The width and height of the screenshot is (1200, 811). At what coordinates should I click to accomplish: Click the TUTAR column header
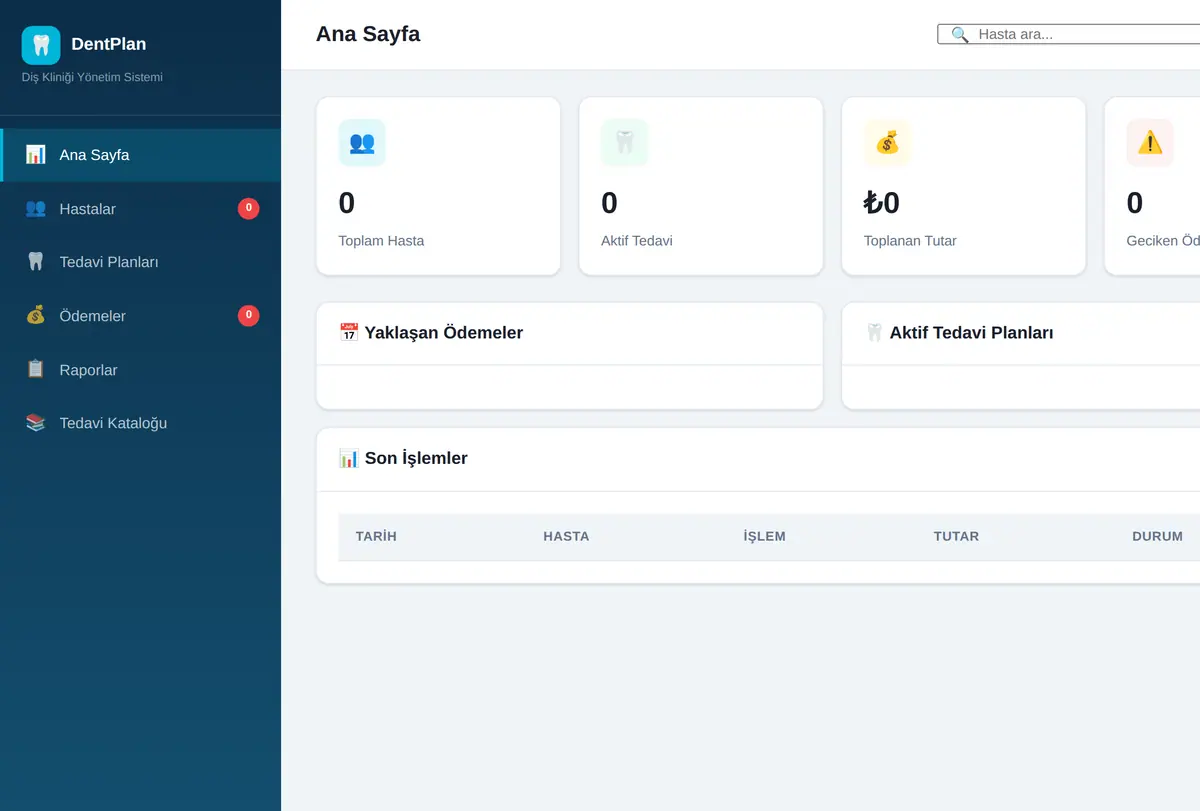tap(956, 536)
